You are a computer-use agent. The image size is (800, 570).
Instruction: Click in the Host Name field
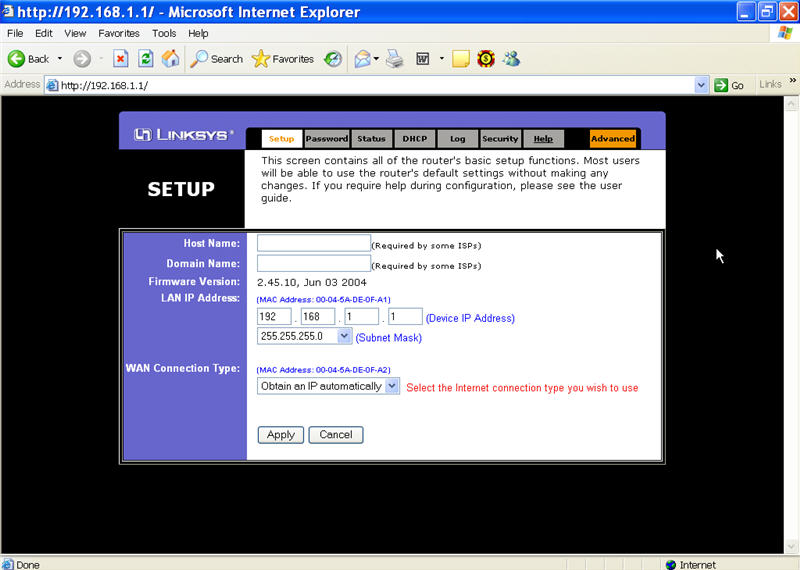click(314, 243)
